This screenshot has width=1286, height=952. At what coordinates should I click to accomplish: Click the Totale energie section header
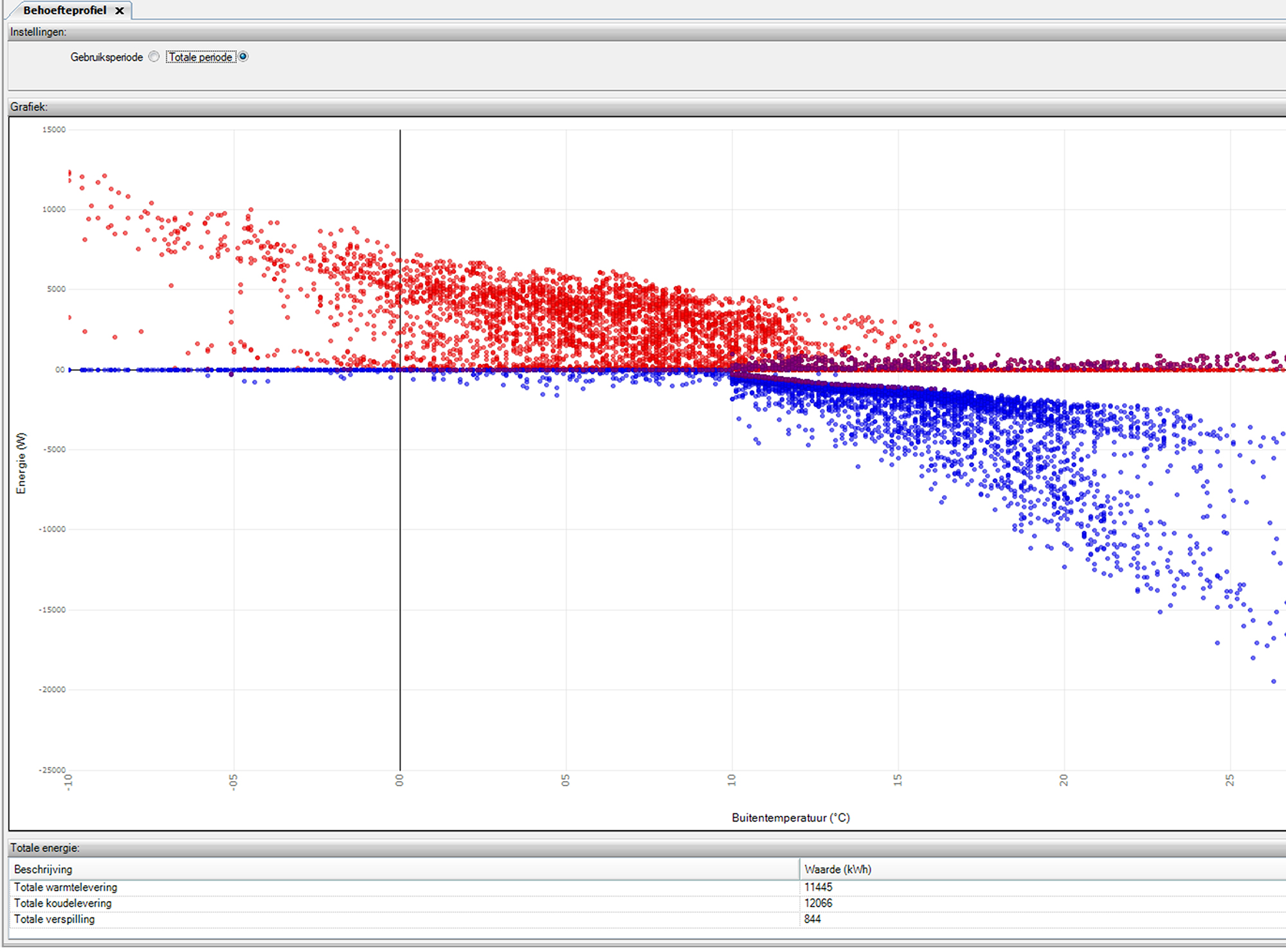point(45,848)
